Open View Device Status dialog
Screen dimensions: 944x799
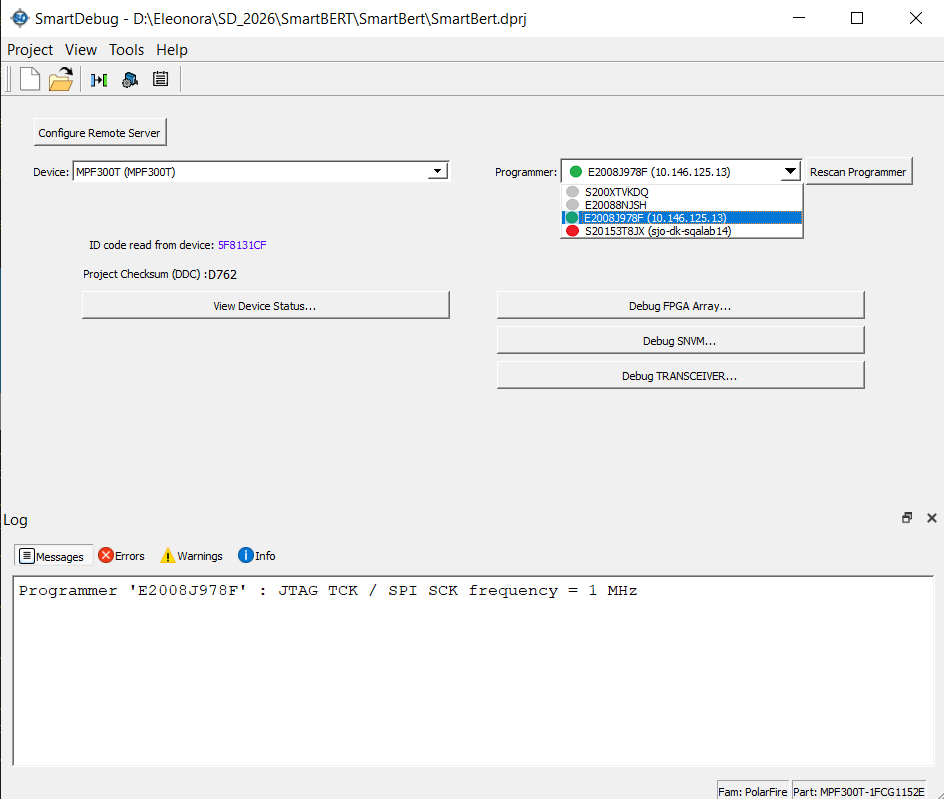[x=266, y=306]
